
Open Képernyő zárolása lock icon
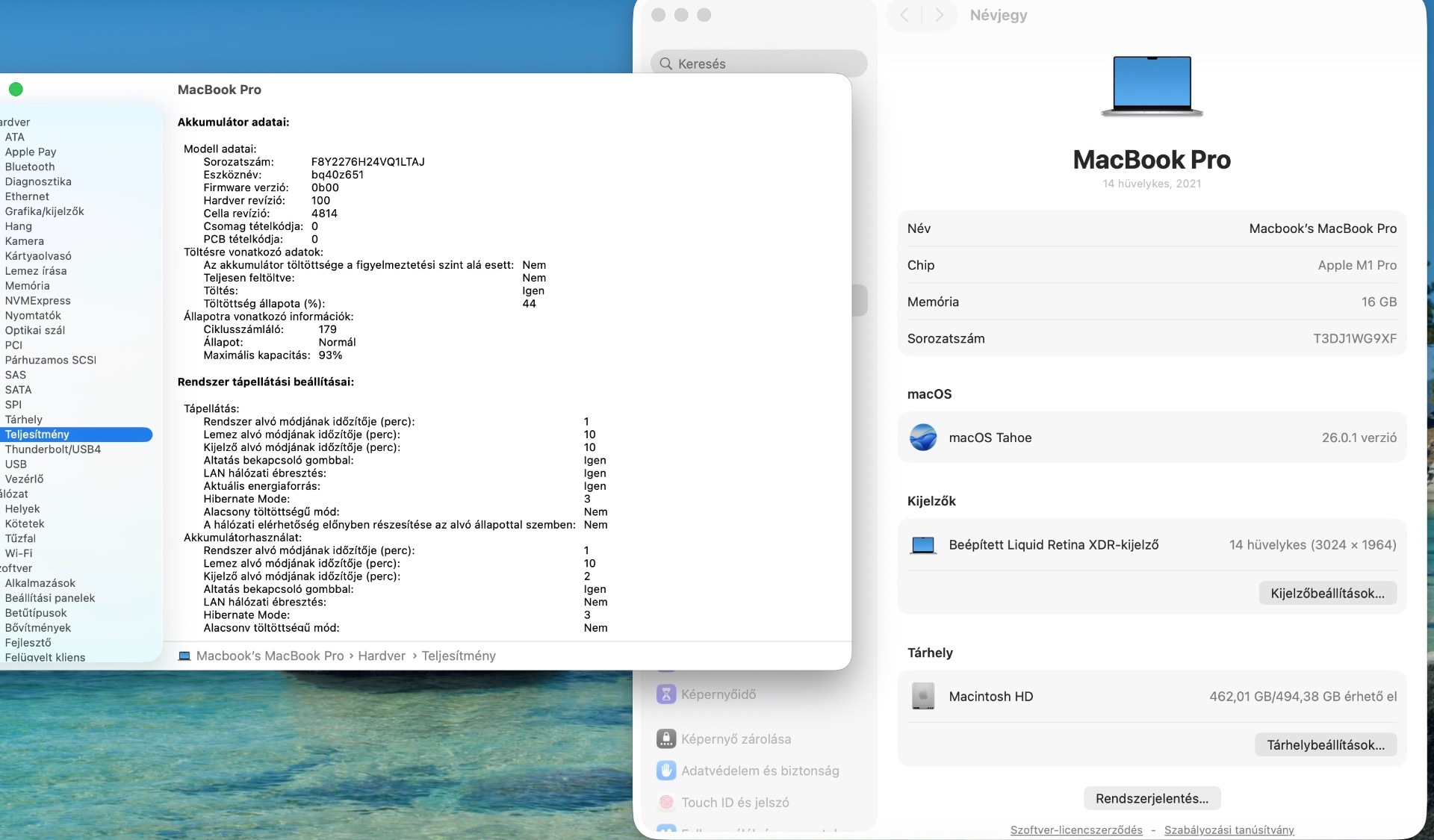point(665,739)
